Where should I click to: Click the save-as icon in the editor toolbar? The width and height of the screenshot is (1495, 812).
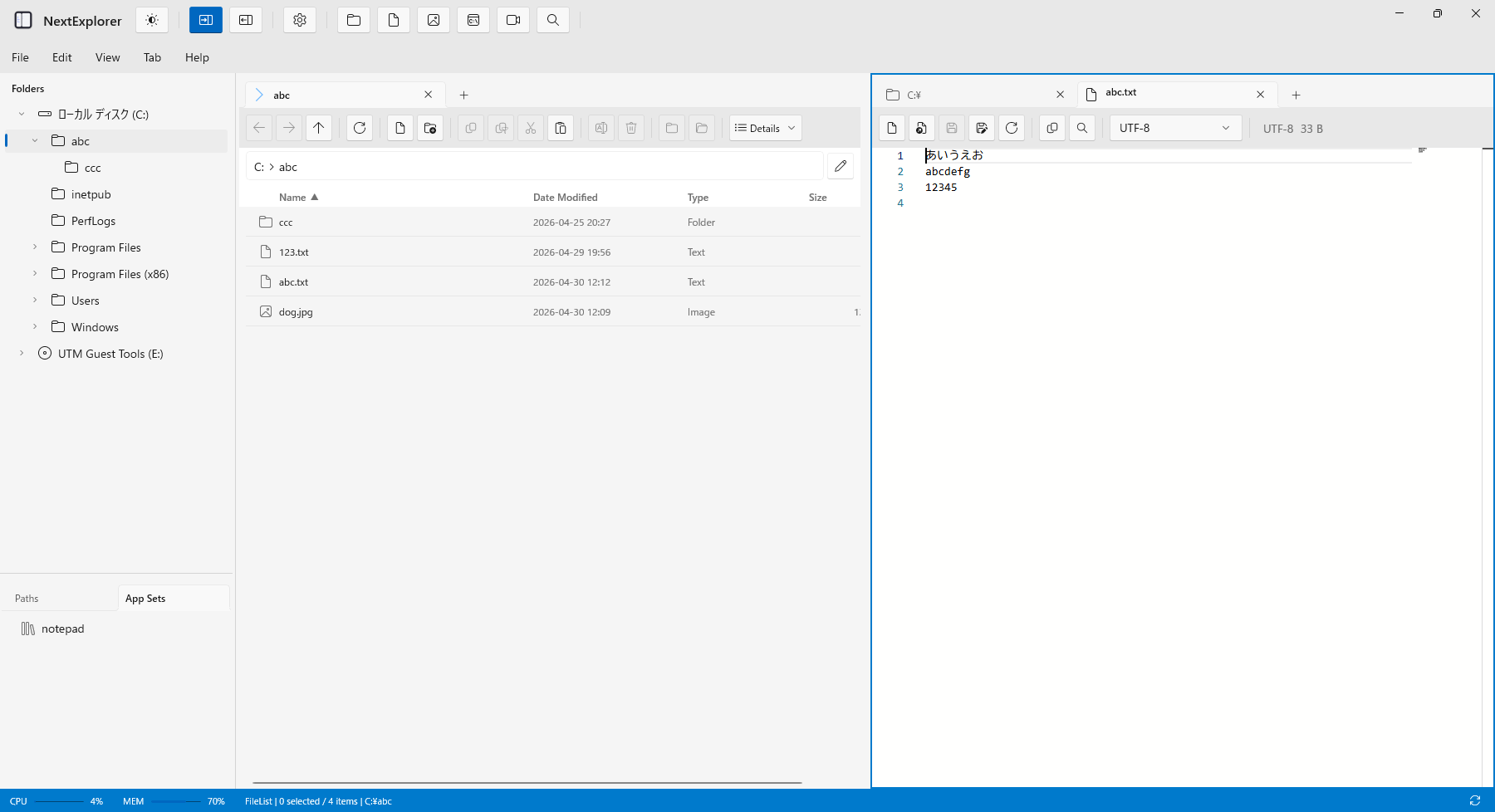point(982,128)
